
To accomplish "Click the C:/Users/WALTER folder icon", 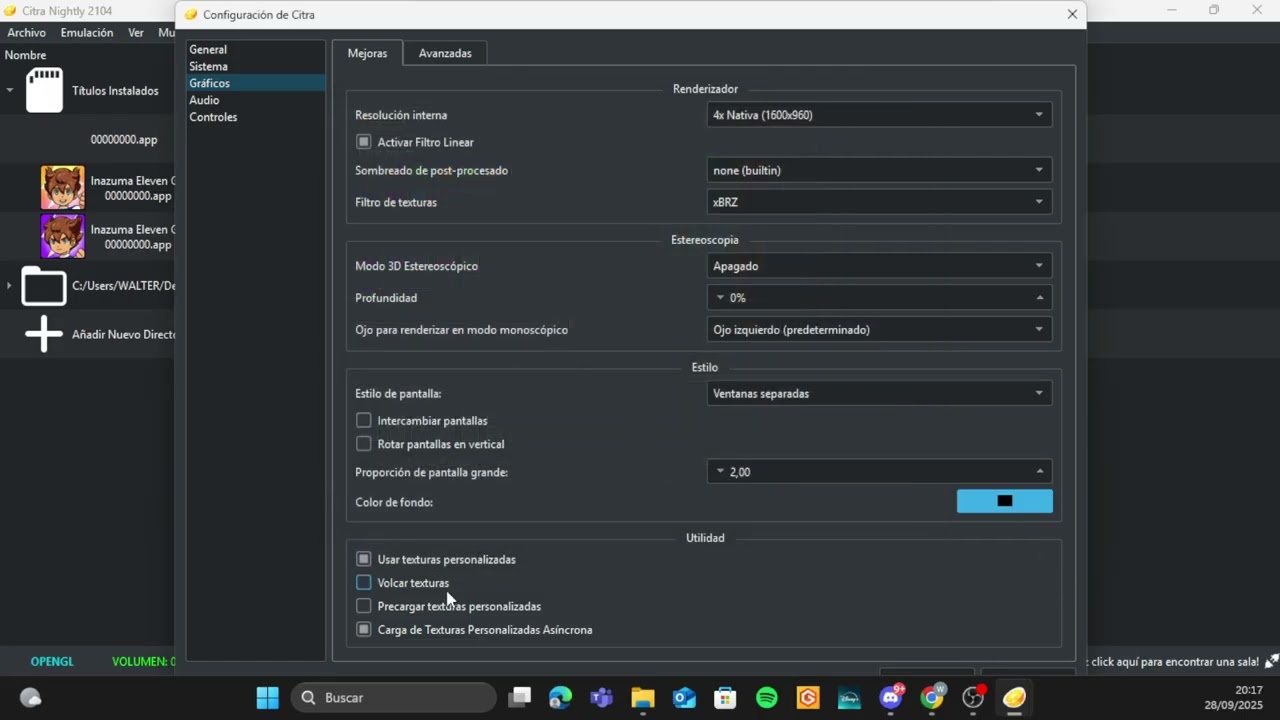I will [44, 286].
